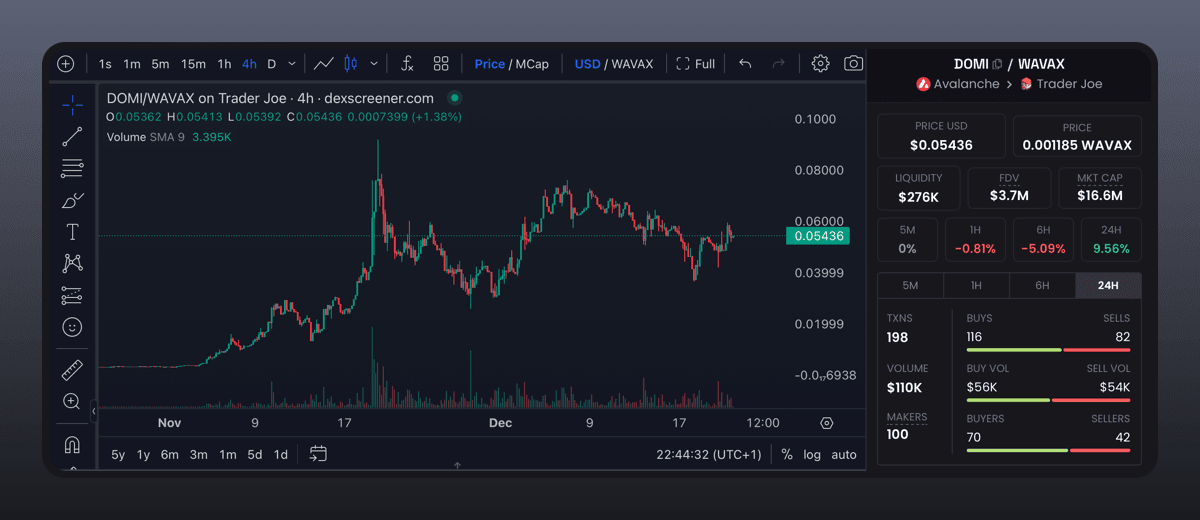
Task: Undo the last chart action
Action: point(745,64)
